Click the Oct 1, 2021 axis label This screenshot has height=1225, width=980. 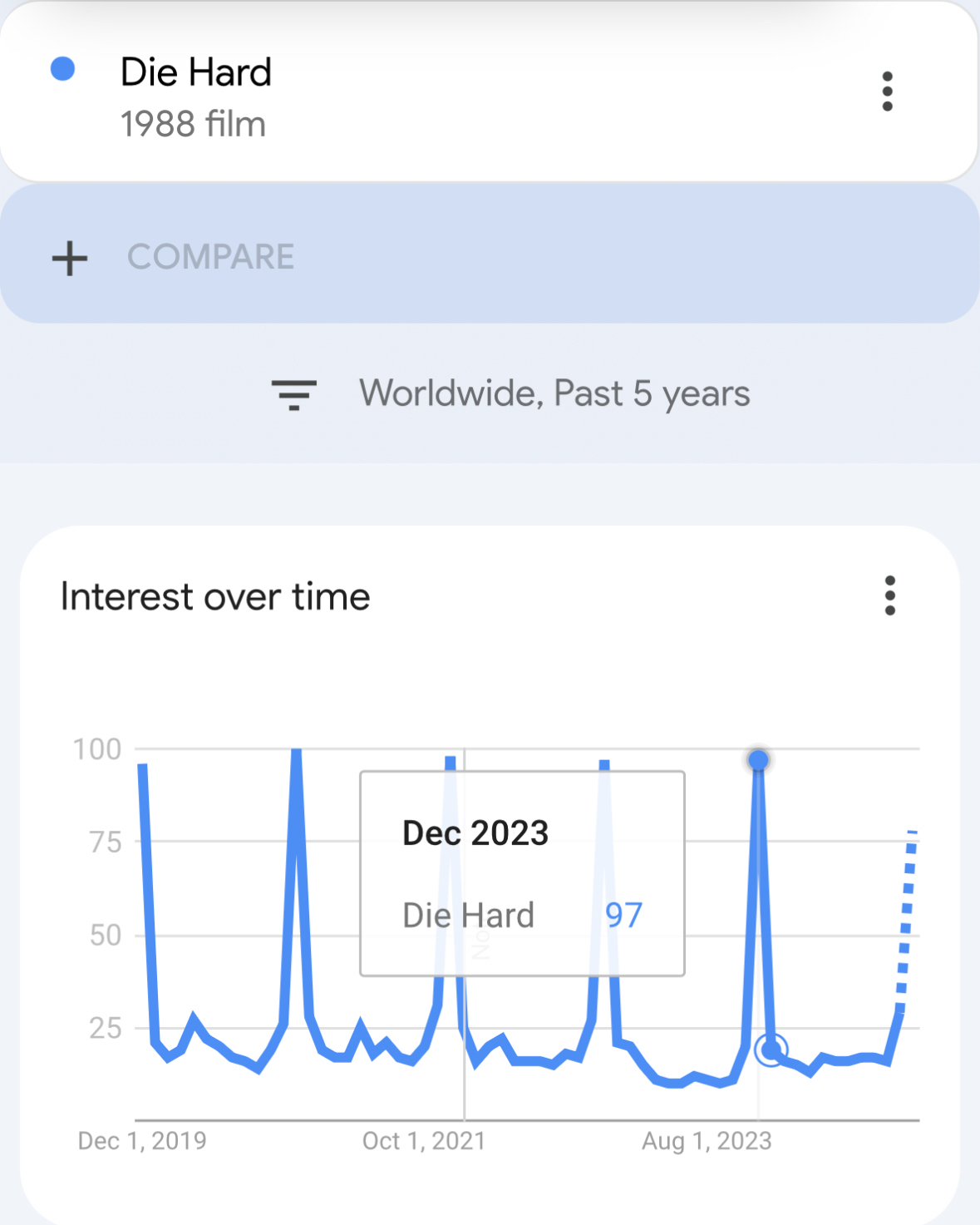click(424, 1141)
